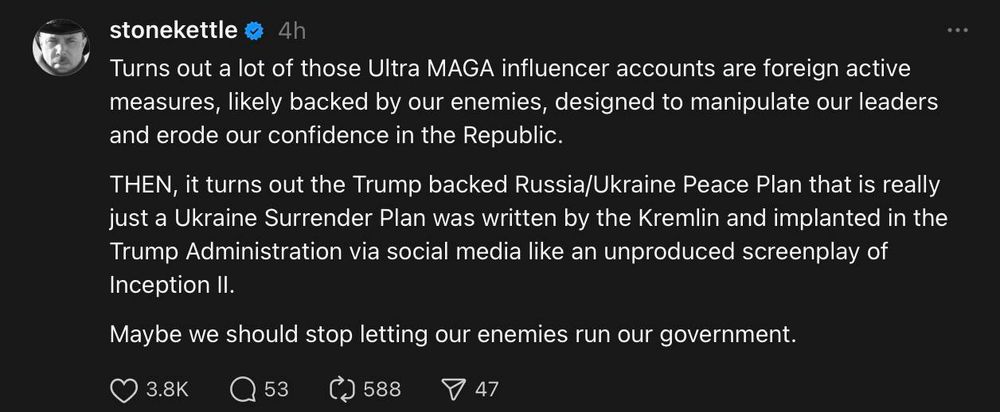Click the sentence "Maybe we should stop letting"
The height and width of the screenshot is (412, 1000).
[452, 334]
